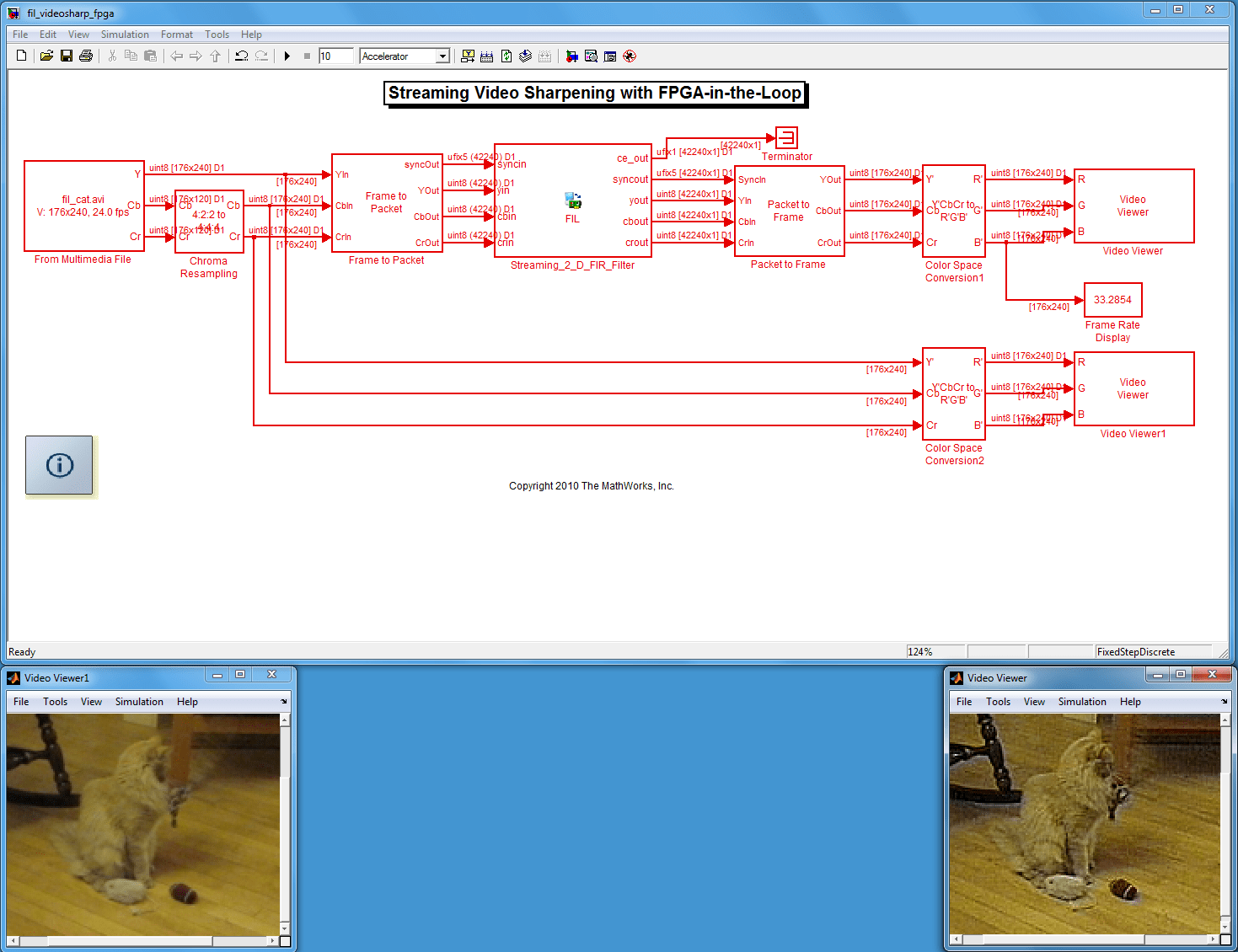
Task: Click the Paste clipboard toolbar icon
Action: coord(150,56)
